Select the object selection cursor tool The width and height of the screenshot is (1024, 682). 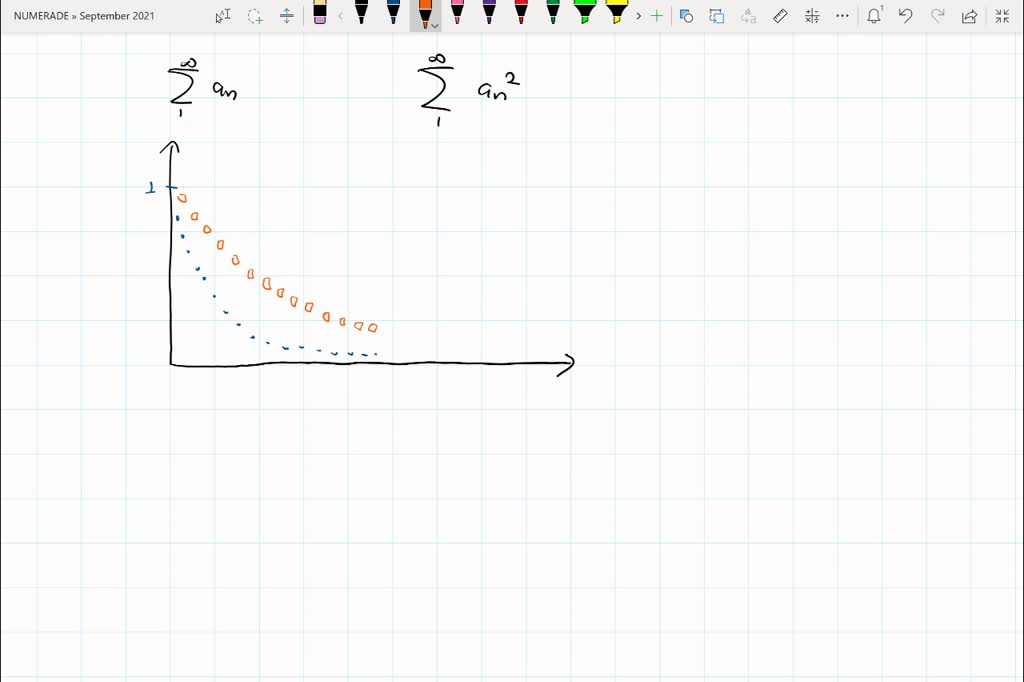click(221, 15)
